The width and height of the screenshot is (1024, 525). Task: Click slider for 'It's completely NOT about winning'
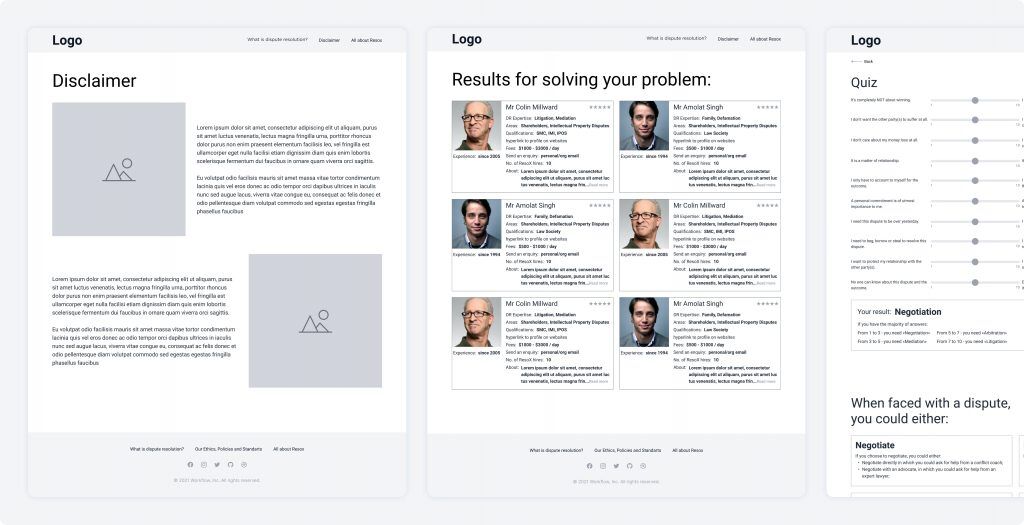click(x=975, y=100)
